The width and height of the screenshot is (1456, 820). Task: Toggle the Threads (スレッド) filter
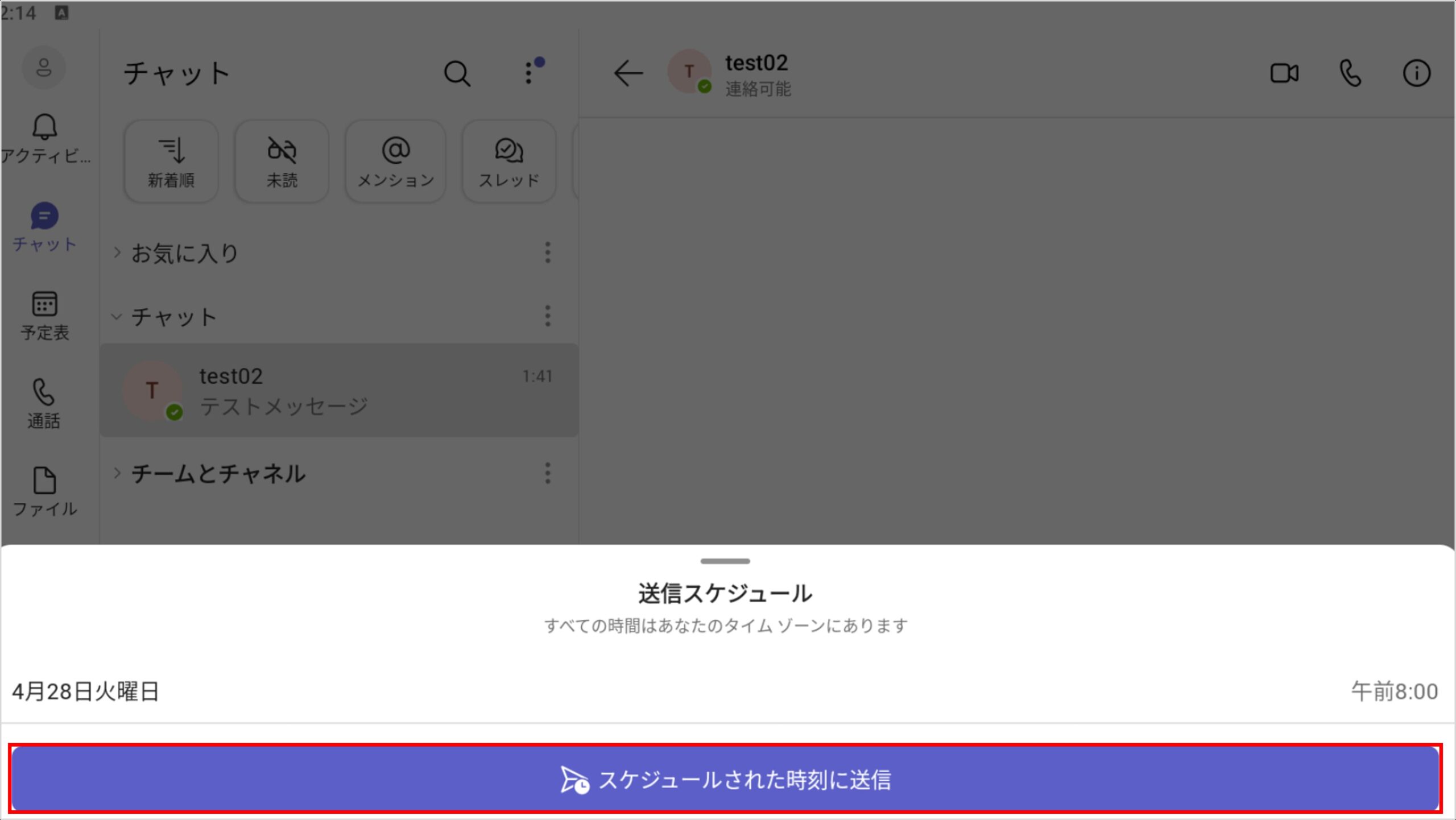508,162
